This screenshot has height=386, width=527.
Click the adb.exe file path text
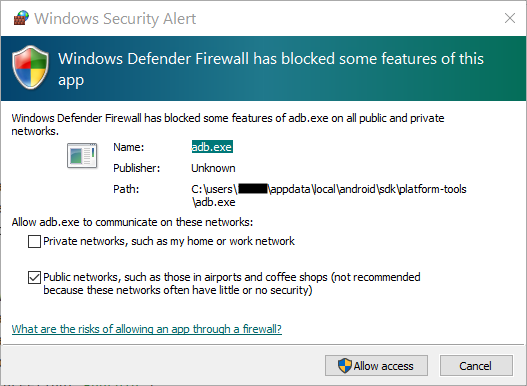[329, 195]
